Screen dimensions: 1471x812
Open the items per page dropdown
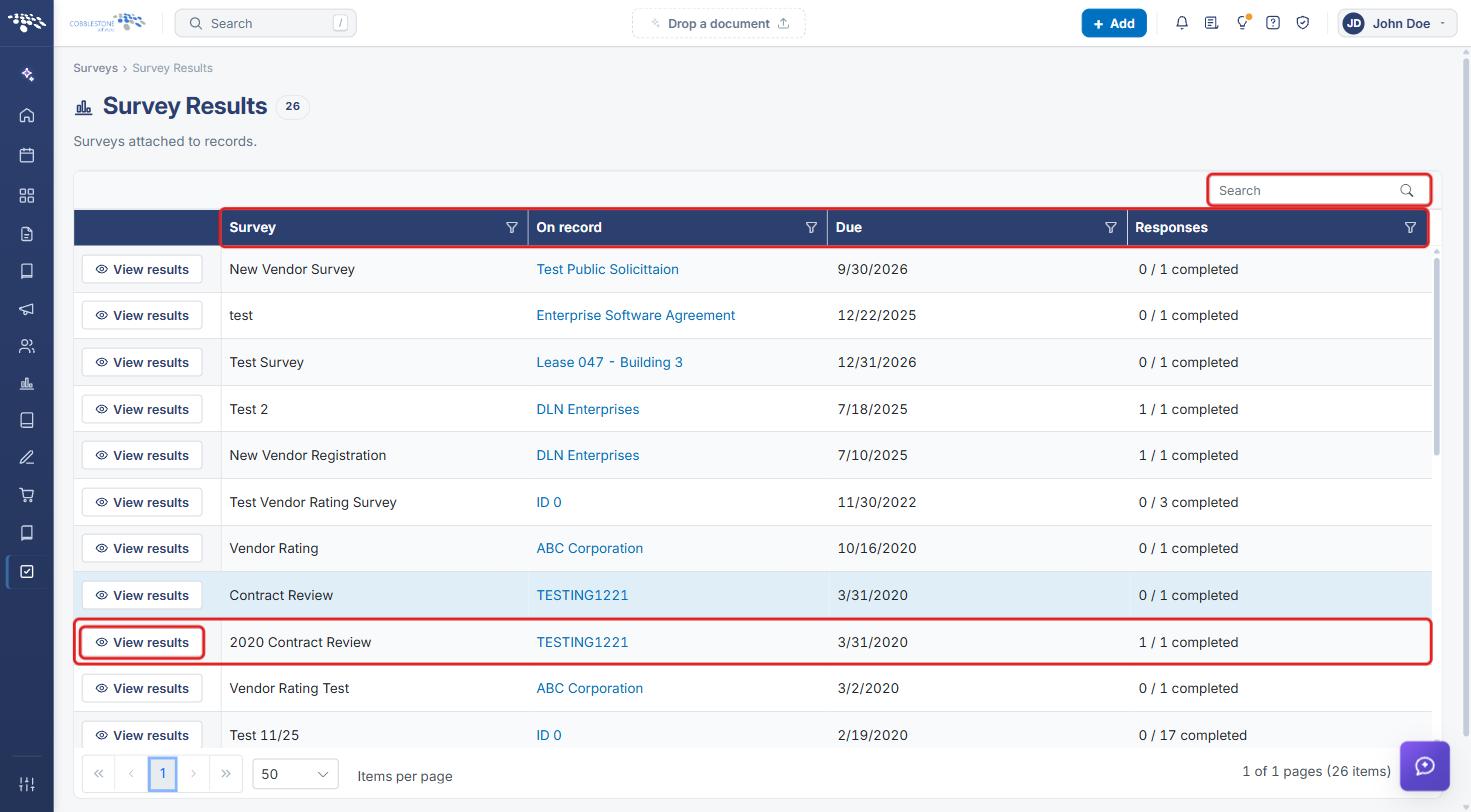click(296, 774)
